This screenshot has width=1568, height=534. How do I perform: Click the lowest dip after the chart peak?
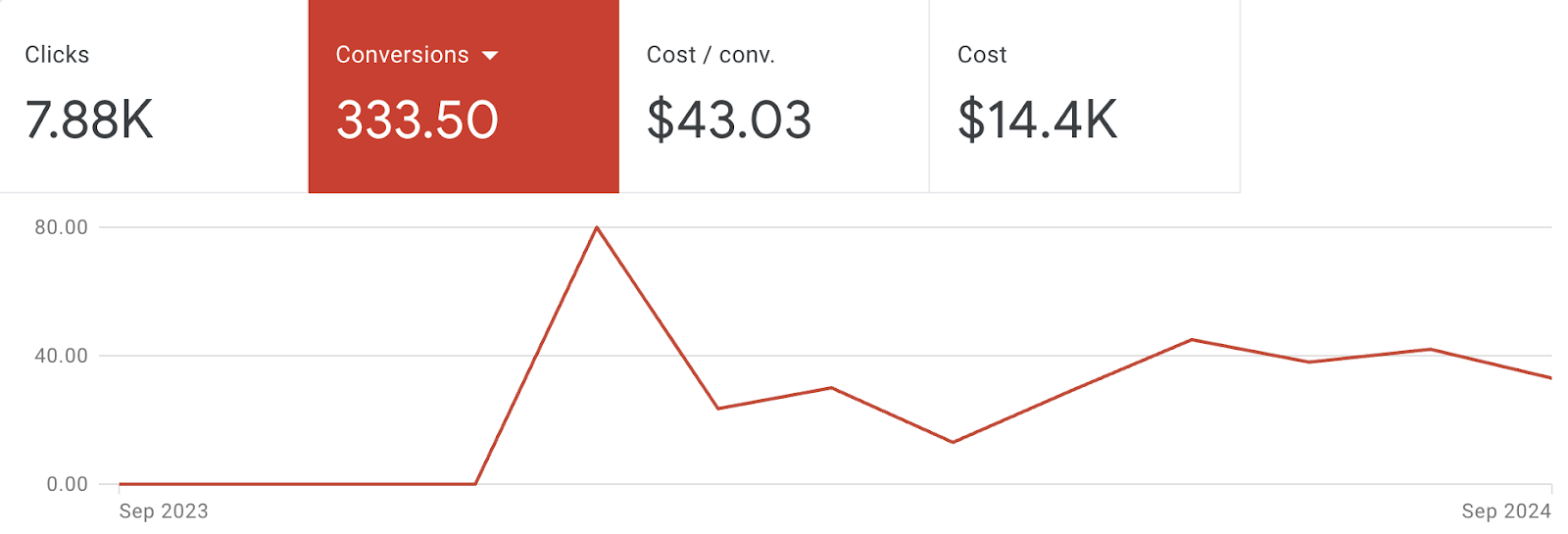(x=953, y=442)
